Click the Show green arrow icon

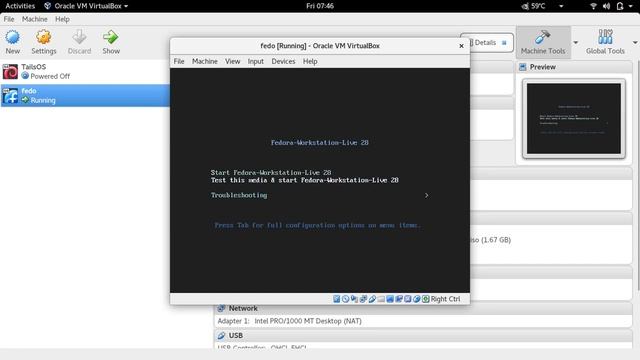(x=111, y=37)
